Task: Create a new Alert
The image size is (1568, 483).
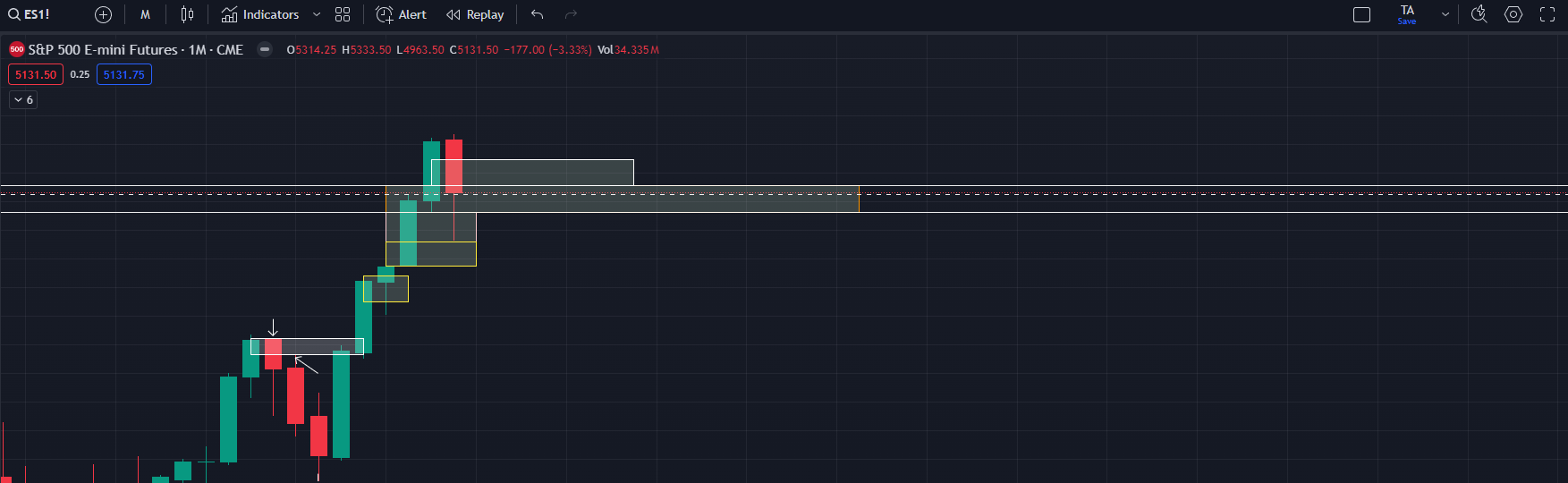Action: (401, 14)
